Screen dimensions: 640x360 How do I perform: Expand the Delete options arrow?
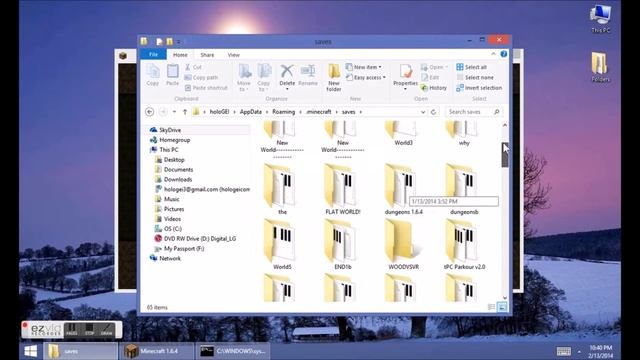click(287, 89)
